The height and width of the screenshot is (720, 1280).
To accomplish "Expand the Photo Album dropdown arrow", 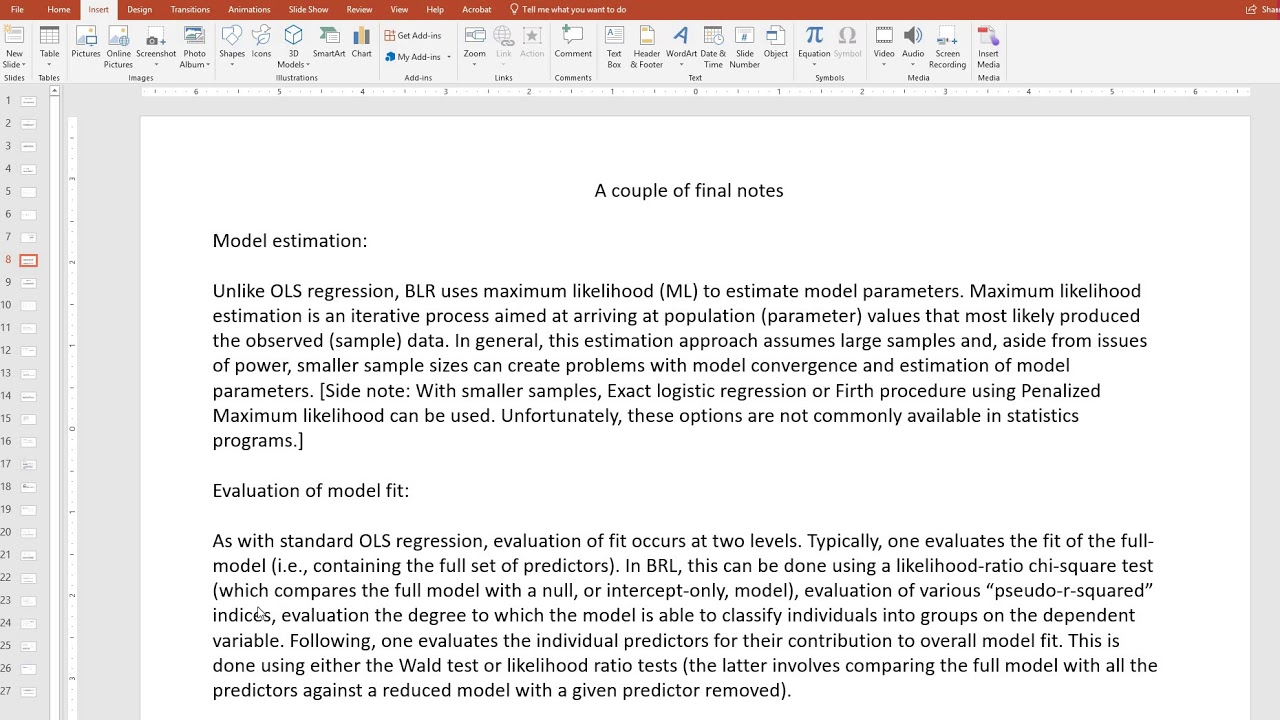I will point(208,65).
